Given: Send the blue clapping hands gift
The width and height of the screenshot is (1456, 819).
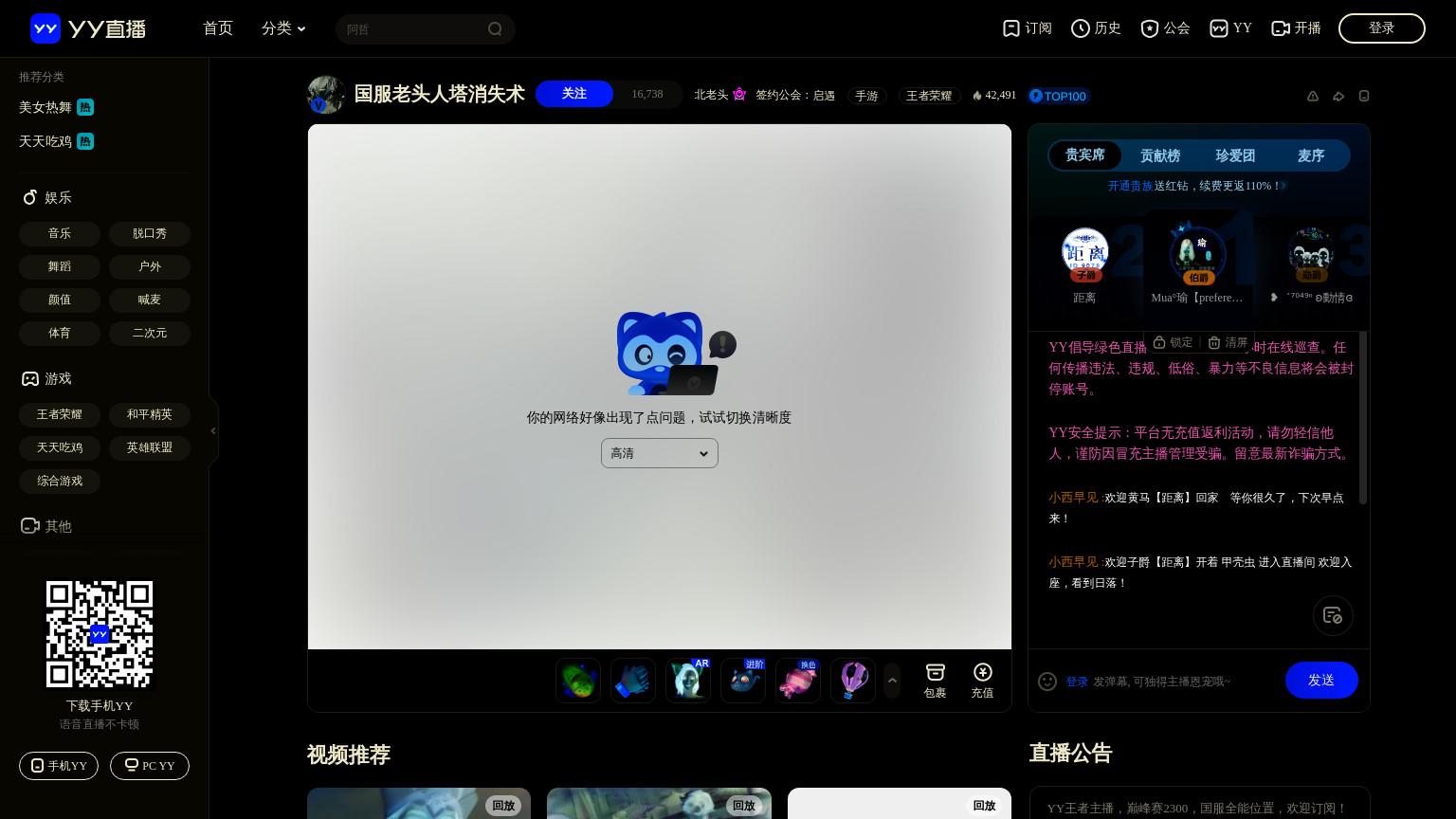Looking at the screenshot, I should point(633,681).
